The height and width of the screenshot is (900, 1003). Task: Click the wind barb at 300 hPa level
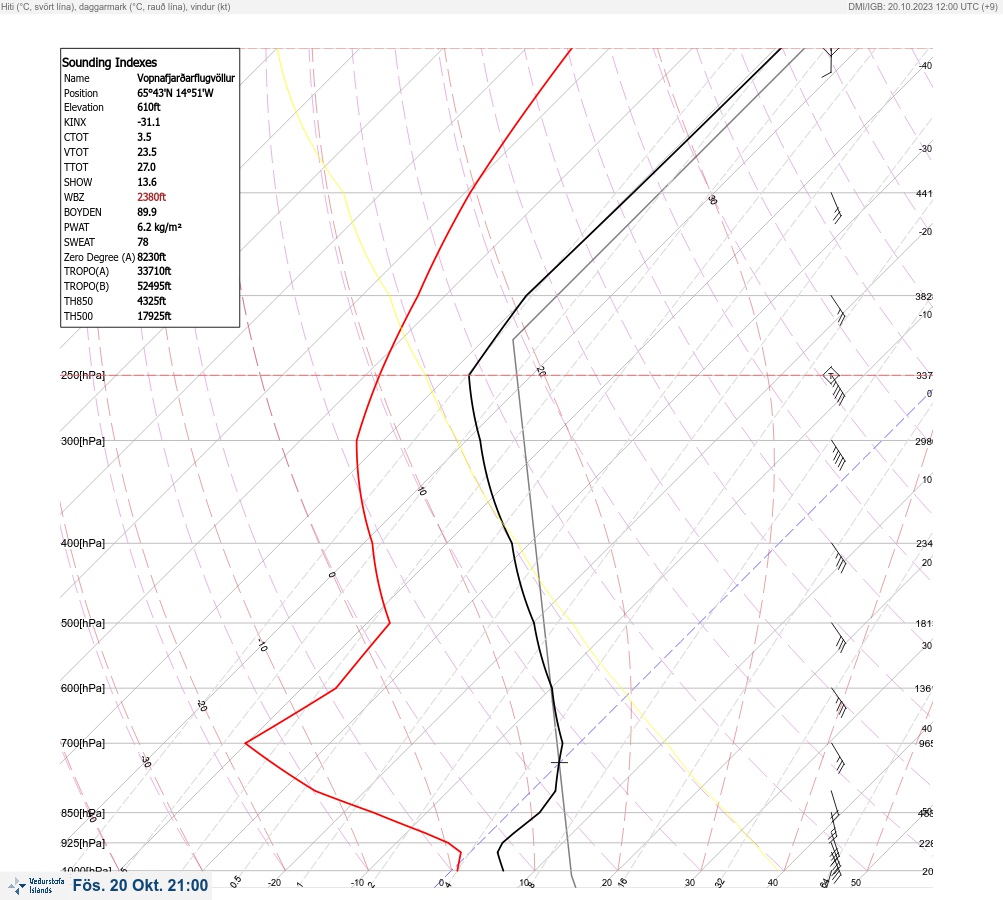click(838, 455)
